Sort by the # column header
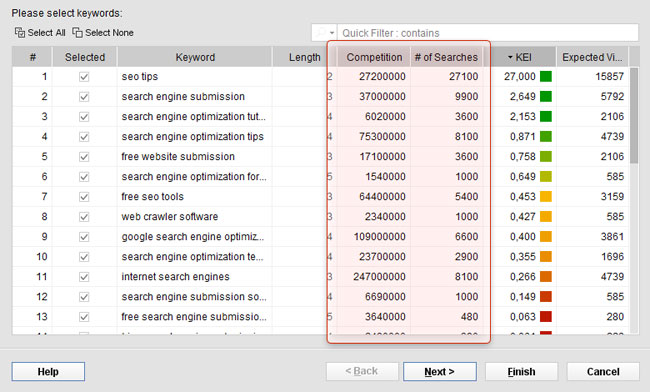Image resolution: width=650 pixels, height=392 pixels. (x=32, y=57)
